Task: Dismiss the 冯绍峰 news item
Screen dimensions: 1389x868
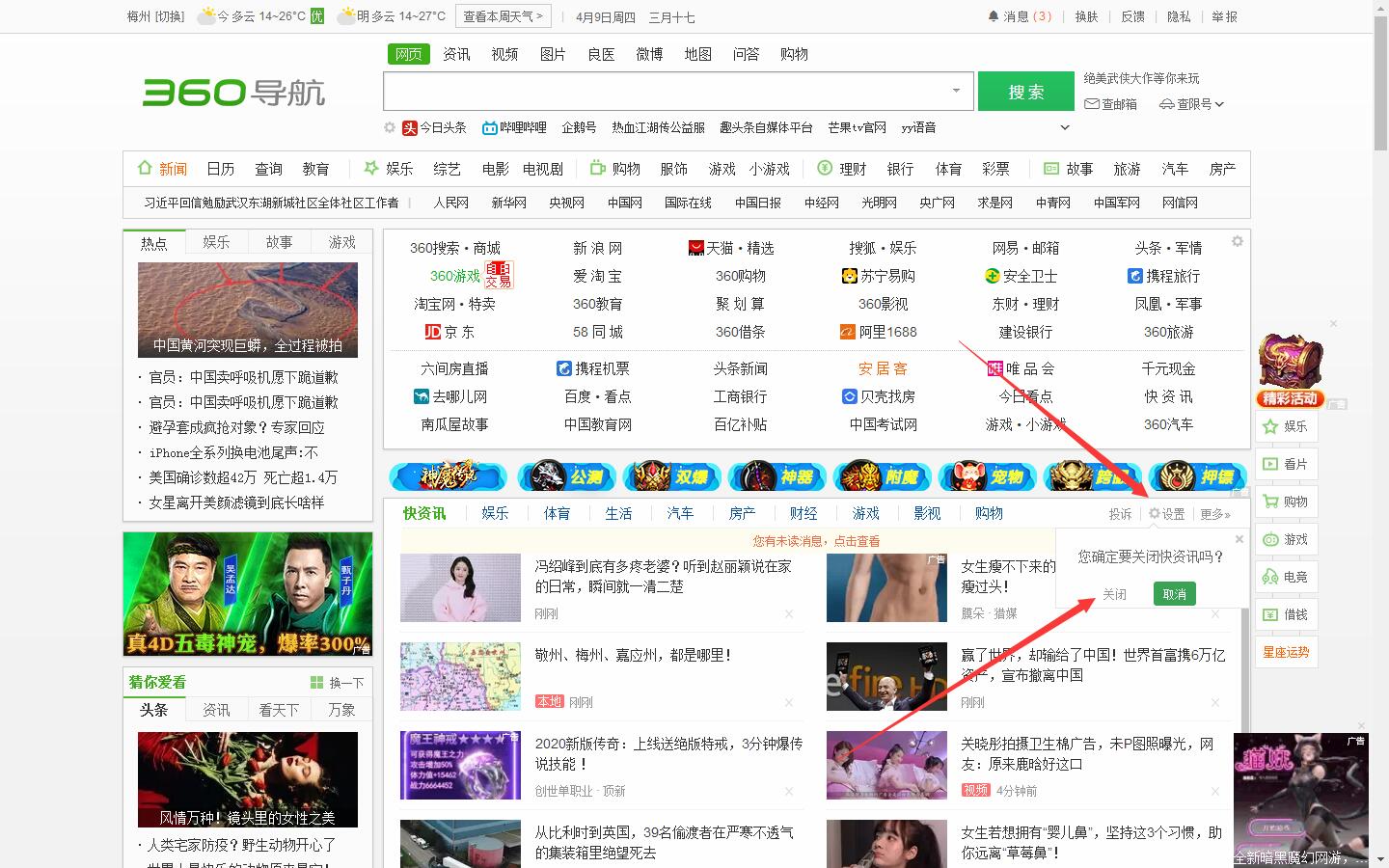Action: pyautogui.click(x=789, y=613)
